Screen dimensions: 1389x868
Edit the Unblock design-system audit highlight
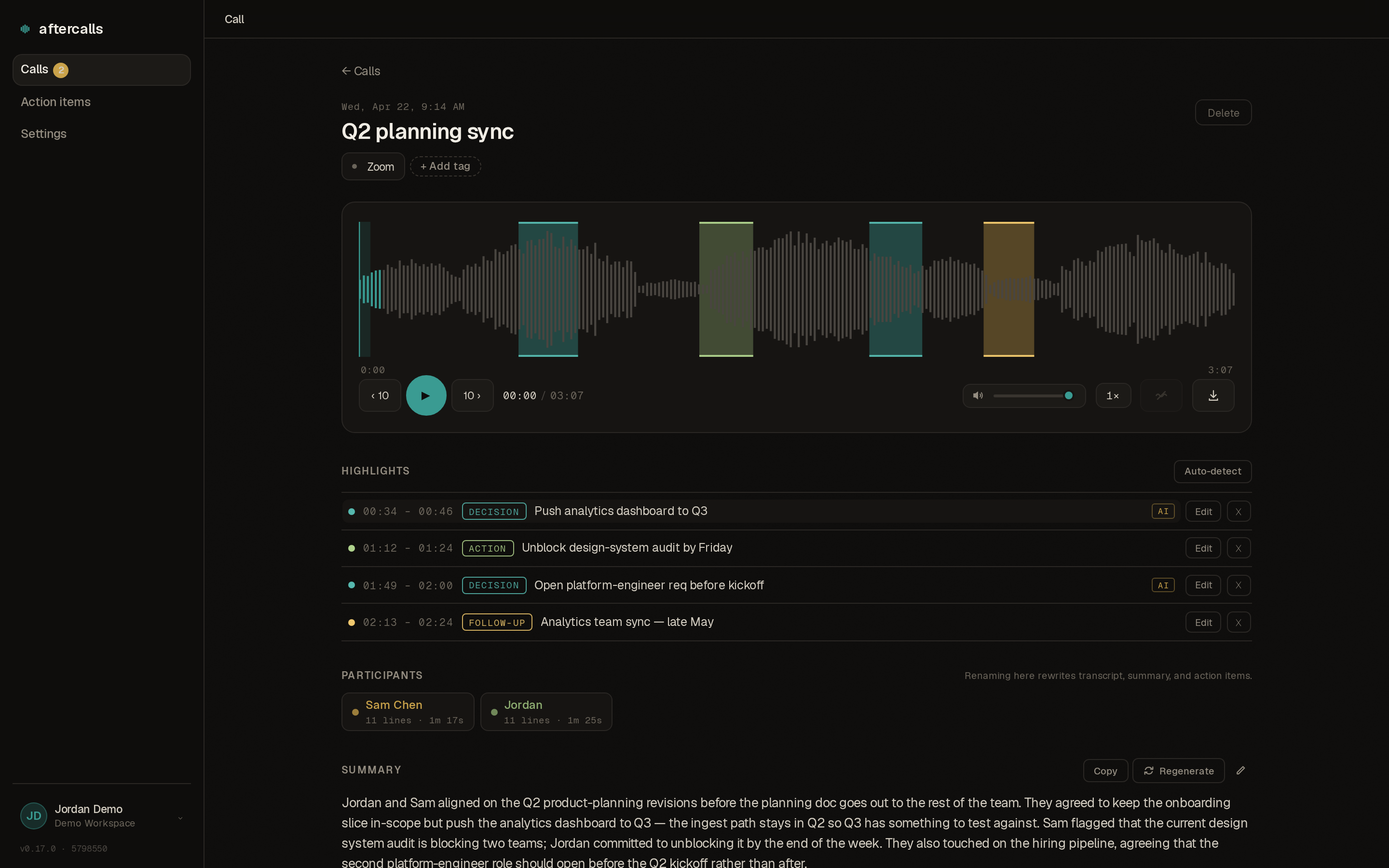(1203, 548)
